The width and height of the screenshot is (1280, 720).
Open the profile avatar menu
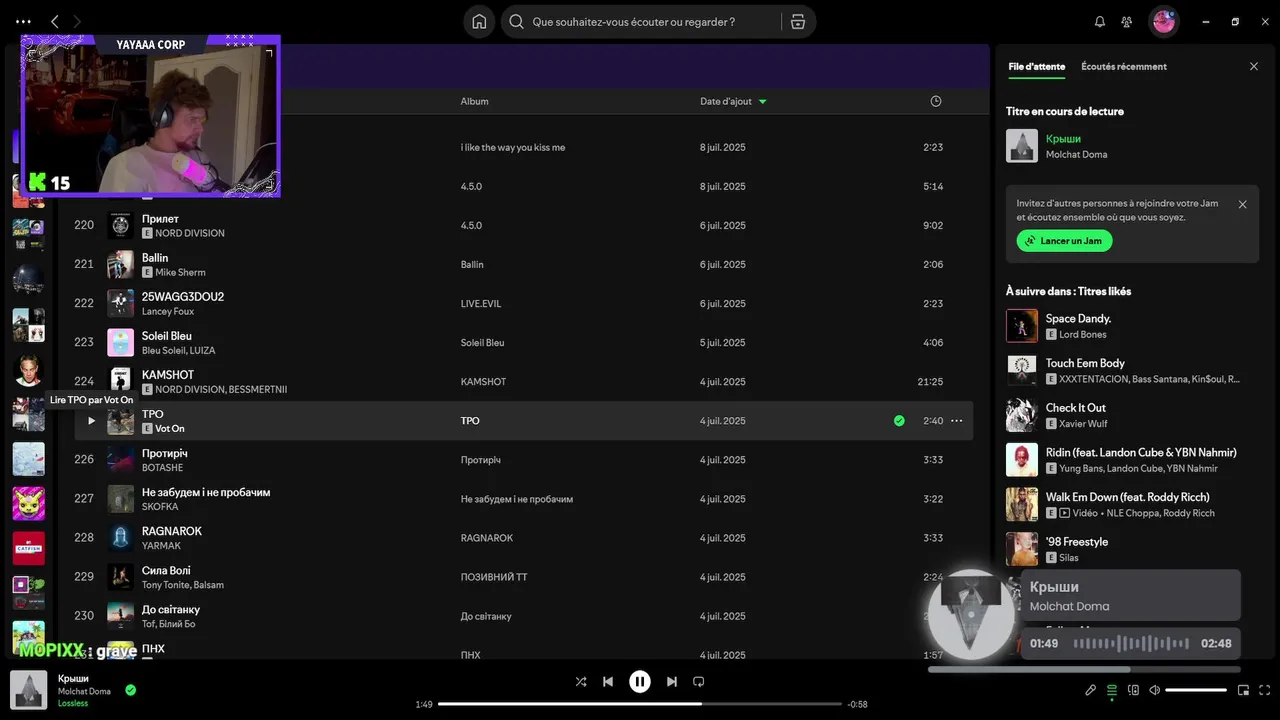click(x=1163, y=21)
